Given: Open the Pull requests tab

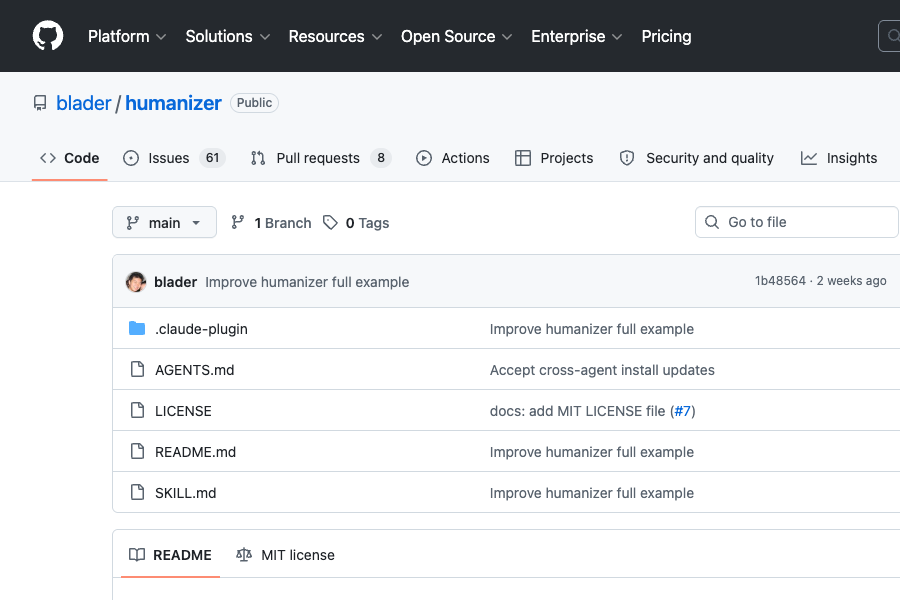Looking at the screenshot, I should click(x=321, y=158).
